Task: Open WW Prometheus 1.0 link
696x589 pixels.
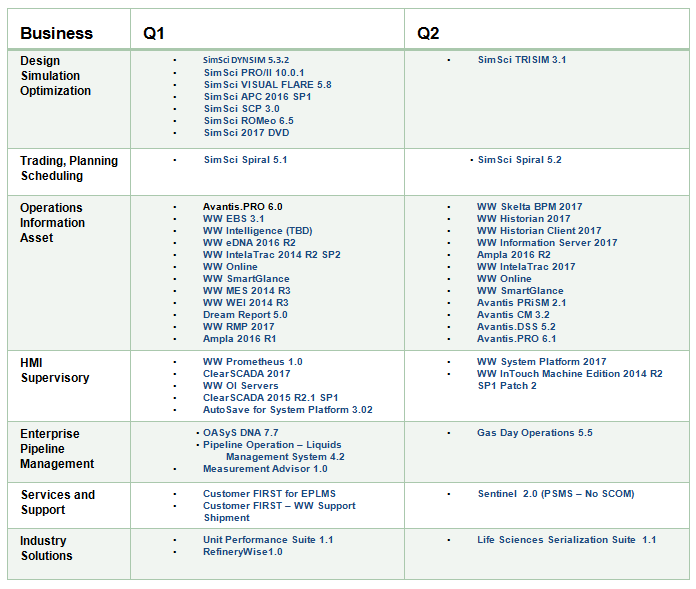Action: click(x=253, y=361)
